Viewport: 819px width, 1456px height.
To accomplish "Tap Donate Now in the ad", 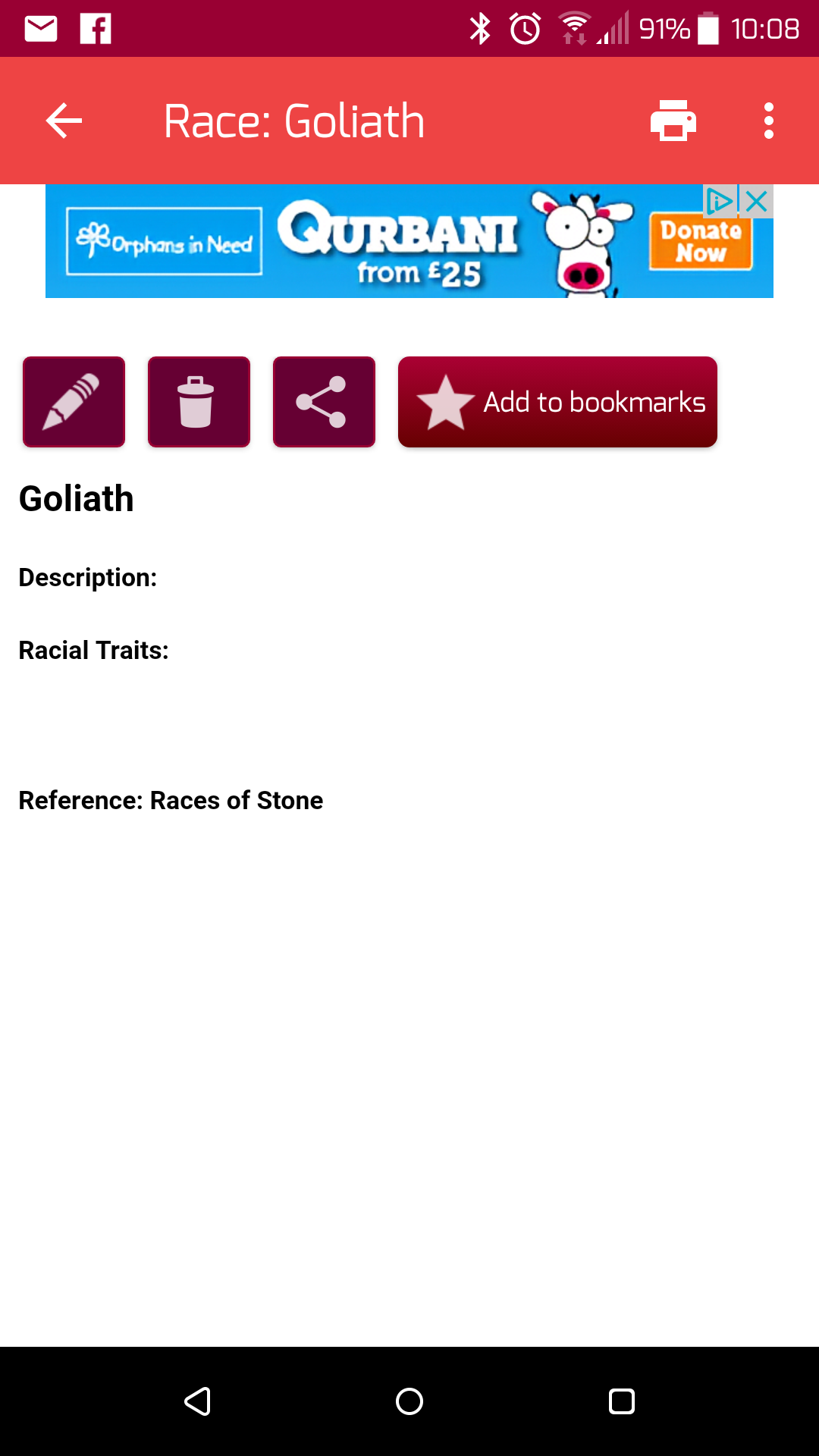I will point(700,242).
